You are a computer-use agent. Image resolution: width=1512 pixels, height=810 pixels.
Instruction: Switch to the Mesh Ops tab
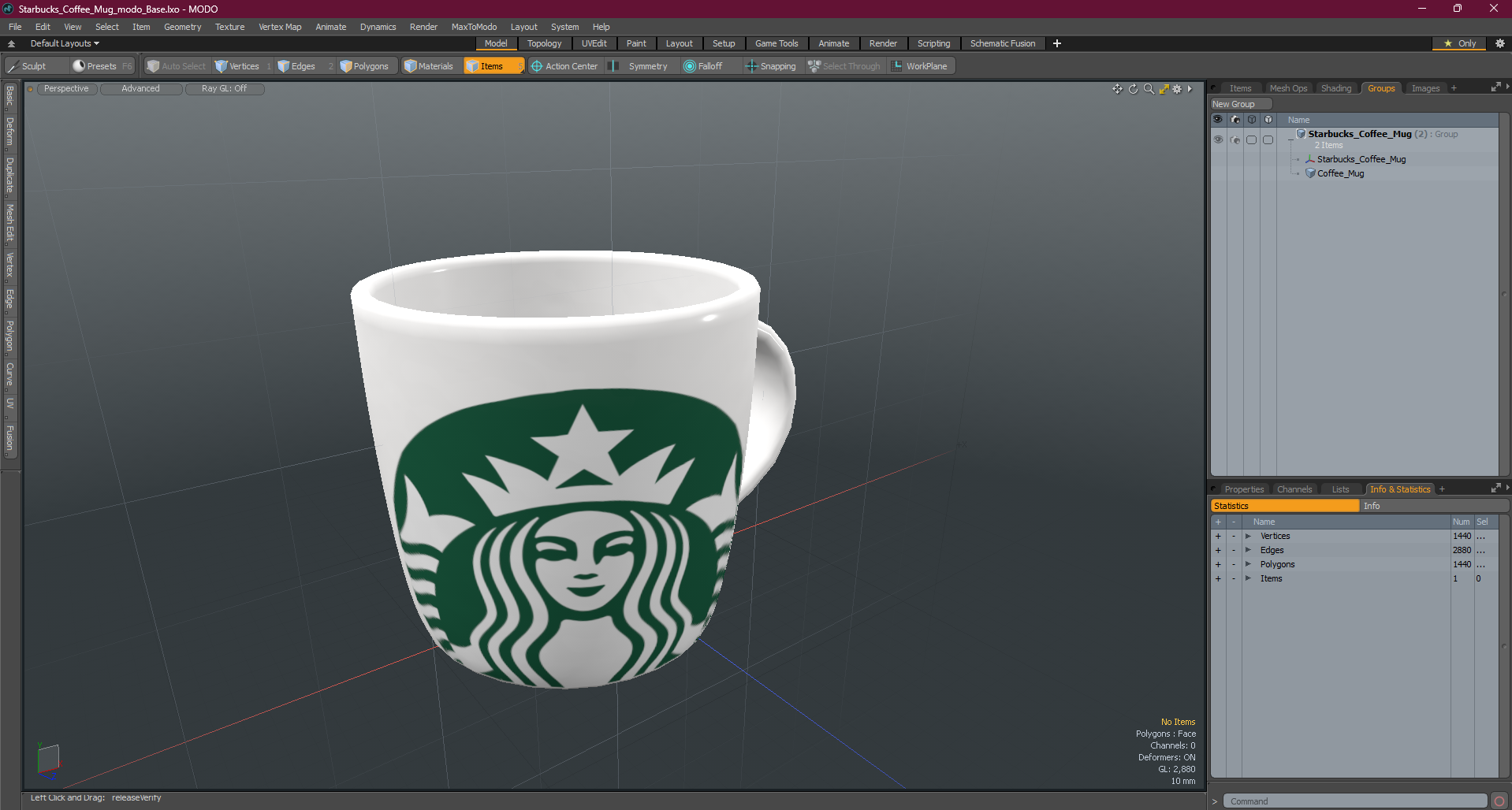coord(1288,88)
